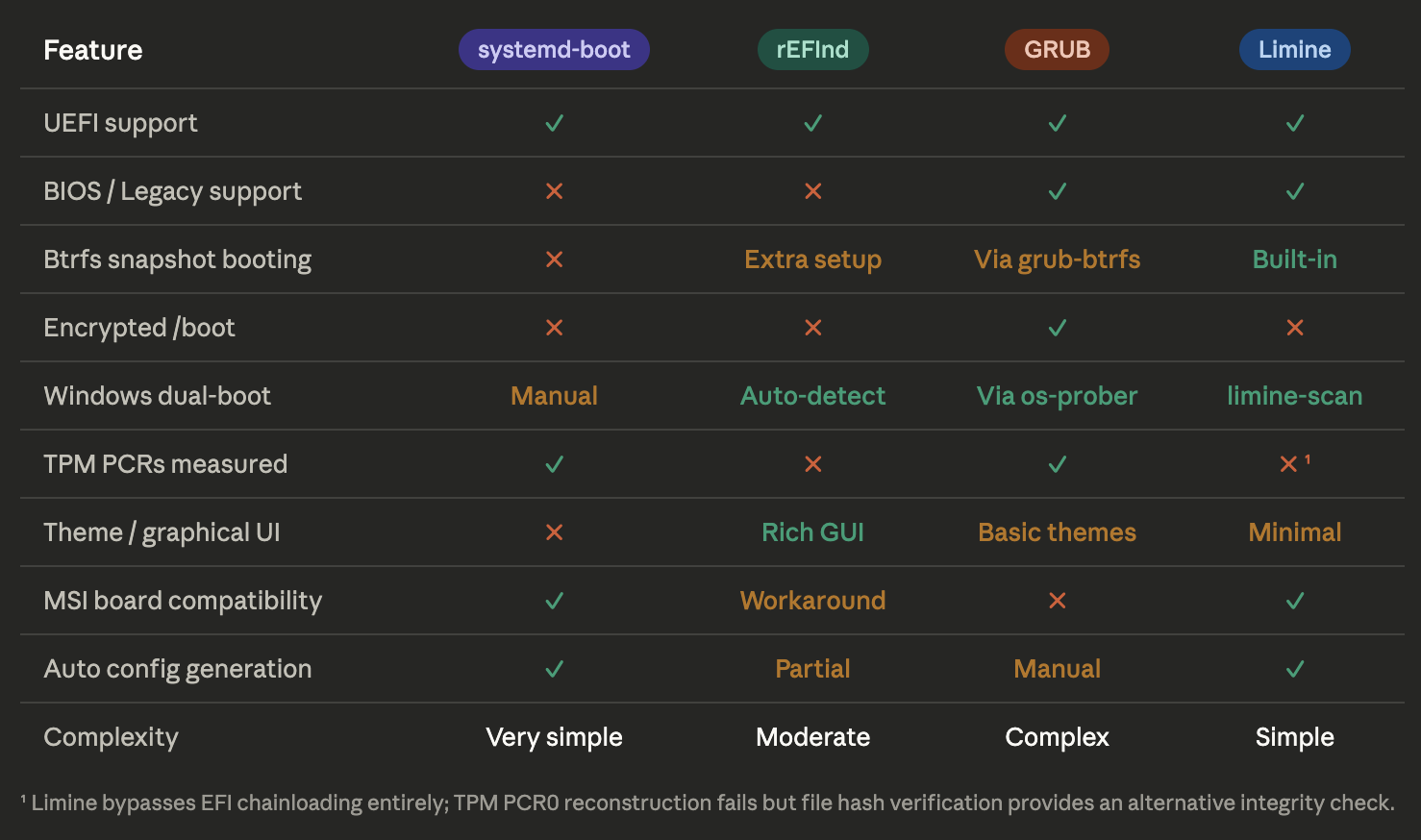Select the Limine header pill

[x=1294, y=50]
